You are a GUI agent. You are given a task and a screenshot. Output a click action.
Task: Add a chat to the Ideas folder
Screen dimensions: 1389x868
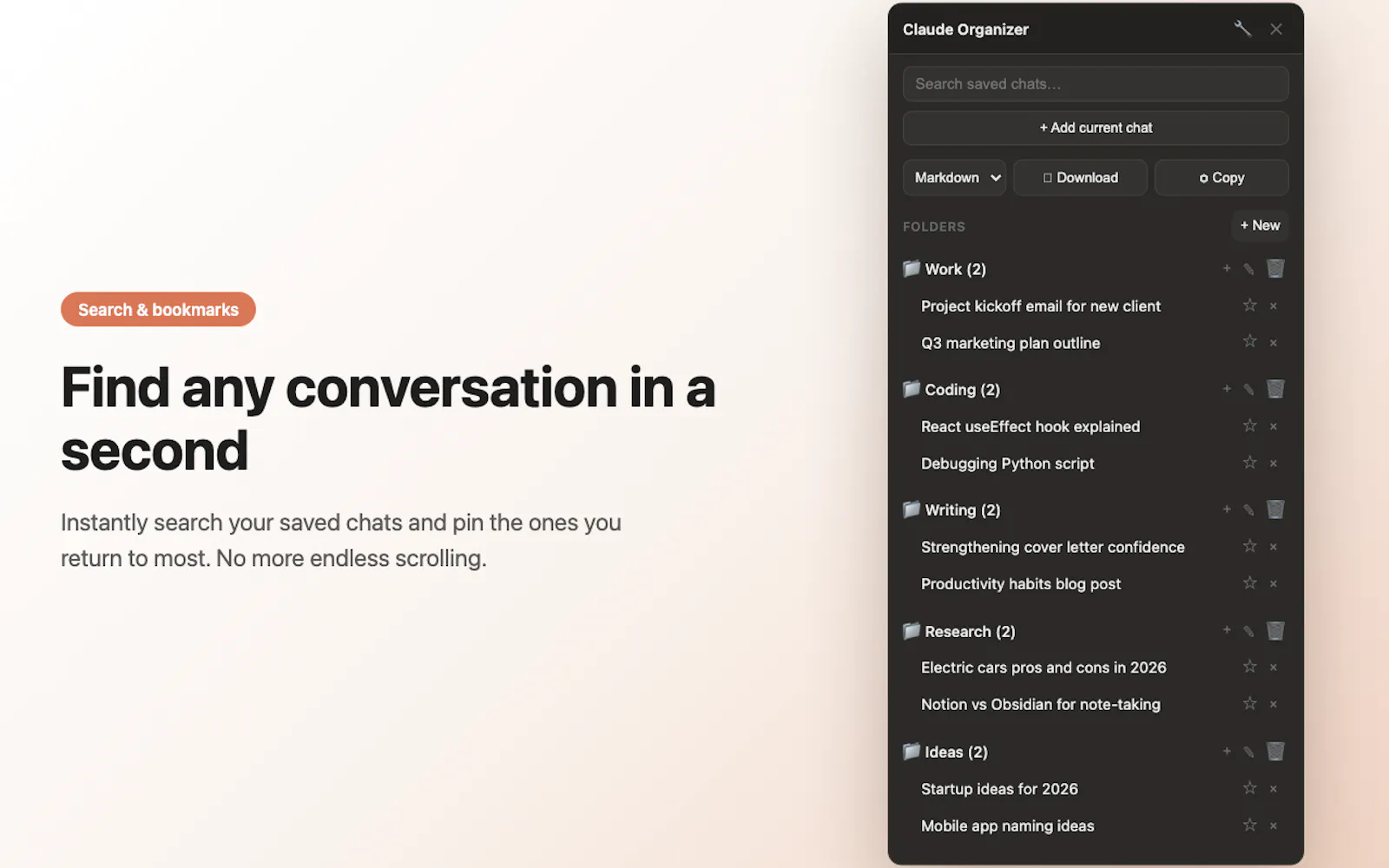1227,751
